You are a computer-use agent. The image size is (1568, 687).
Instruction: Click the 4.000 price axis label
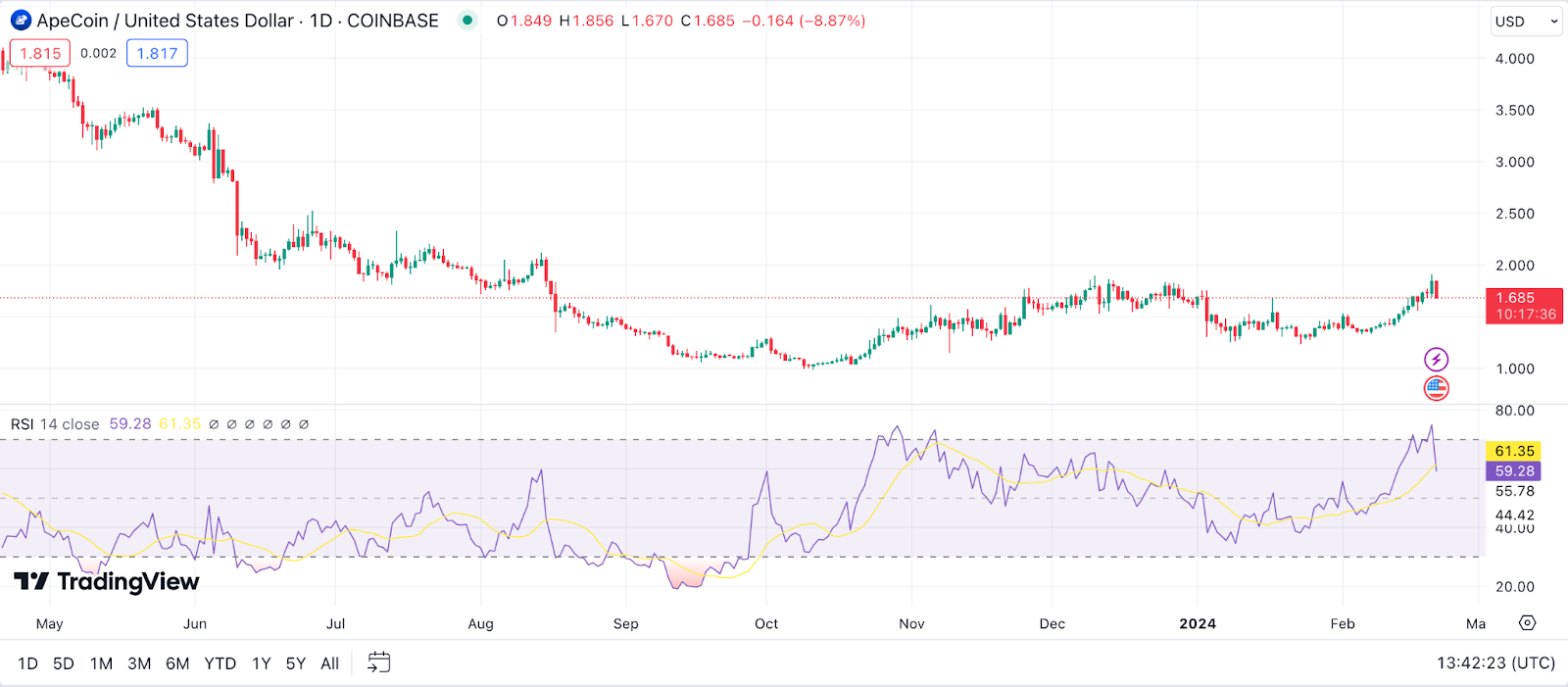[x=1514, y=59]
